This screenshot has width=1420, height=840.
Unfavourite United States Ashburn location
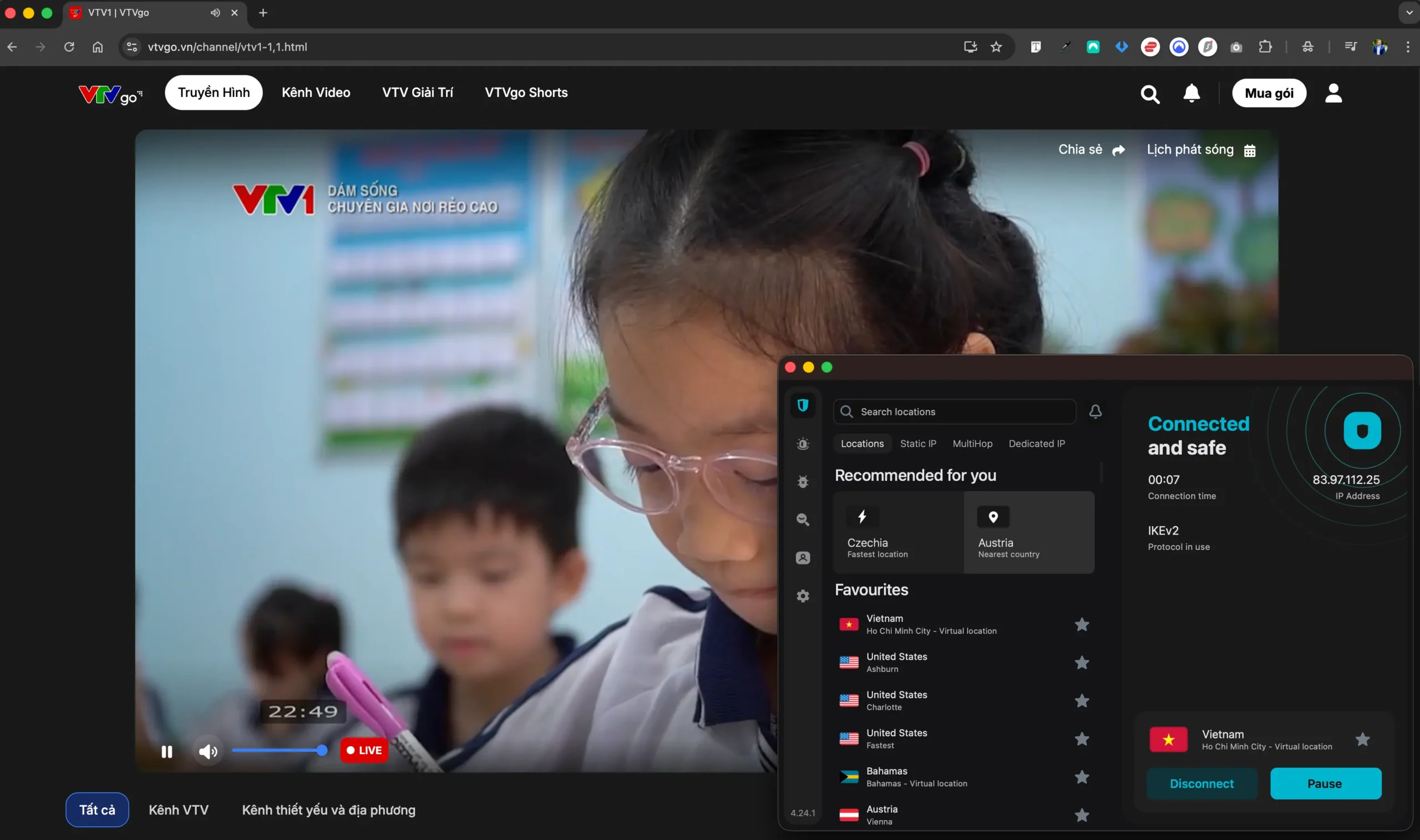pyautogui.click(x=1082, y=662)
